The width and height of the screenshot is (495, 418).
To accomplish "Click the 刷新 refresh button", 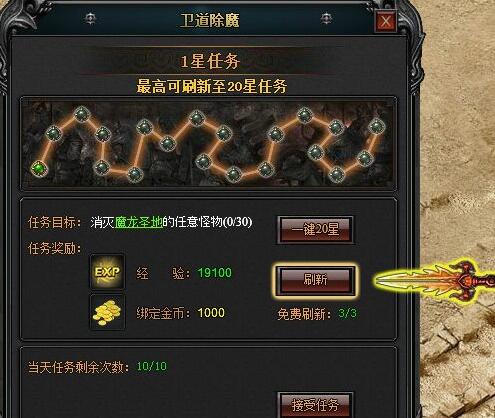I will (315, 280).
